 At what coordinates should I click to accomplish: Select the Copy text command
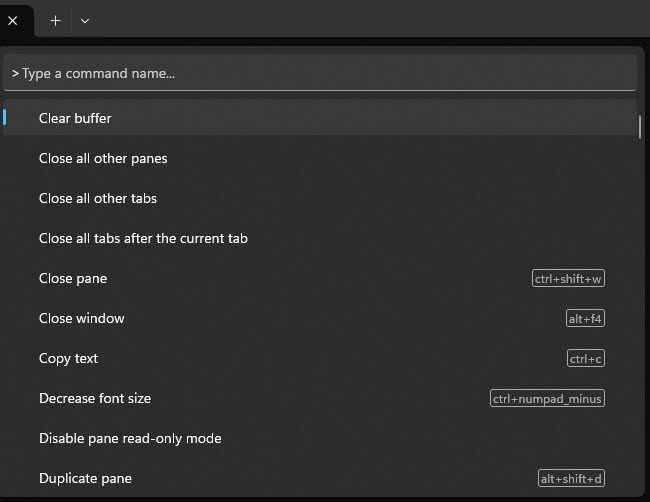click(x=68, y=358)
